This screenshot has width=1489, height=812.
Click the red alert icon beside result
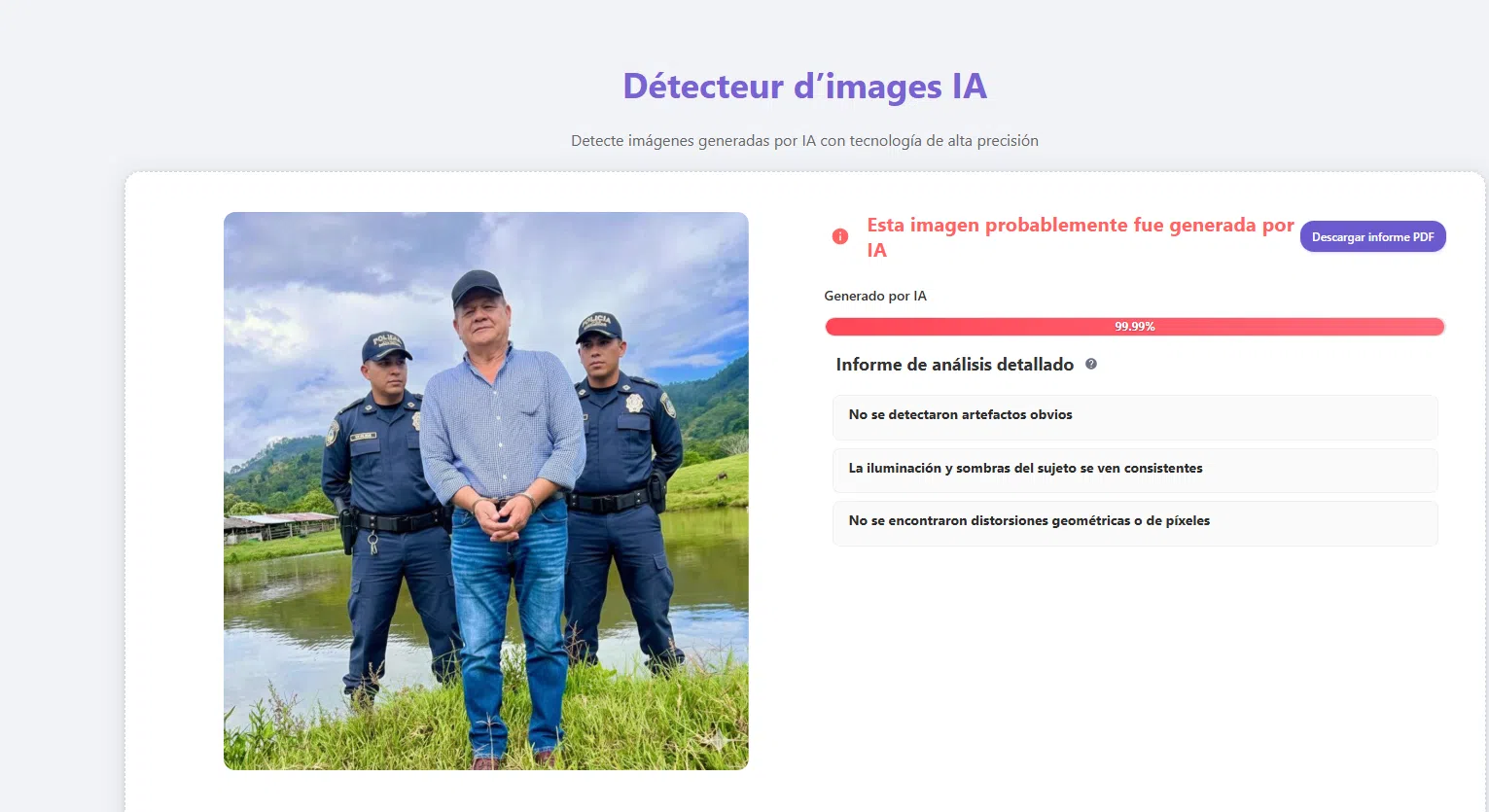pos(840,236)
